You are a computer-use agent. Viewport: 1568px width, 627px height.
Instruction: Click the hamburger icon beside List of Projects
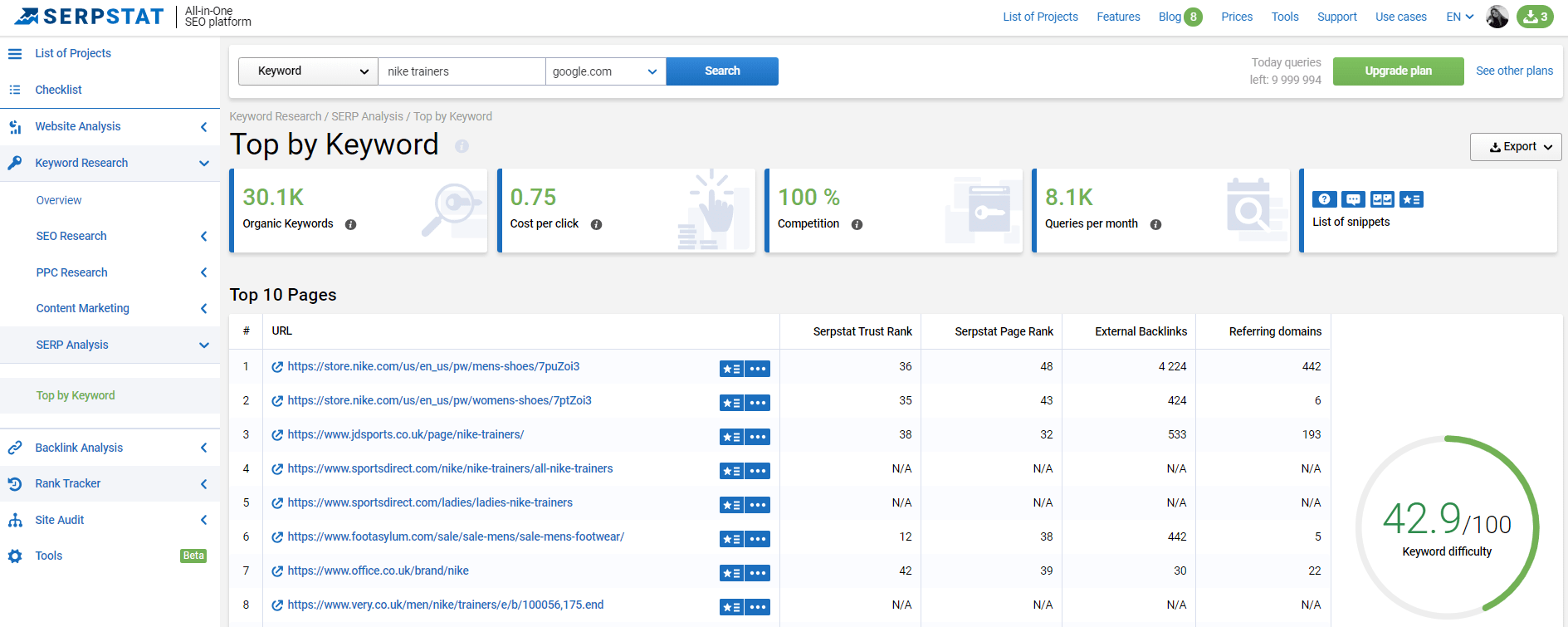(x=15, y=53)
